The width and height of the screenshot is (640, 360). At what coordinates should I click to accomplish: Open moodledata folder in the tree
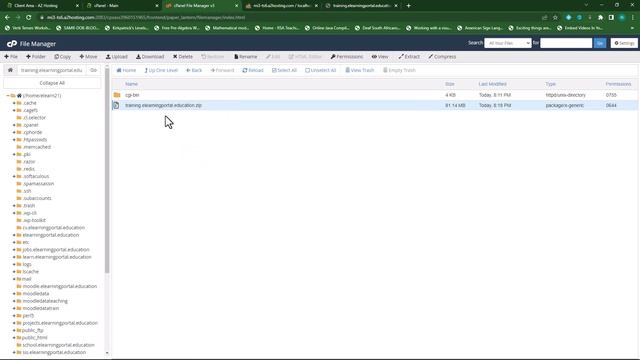[36, 293]
